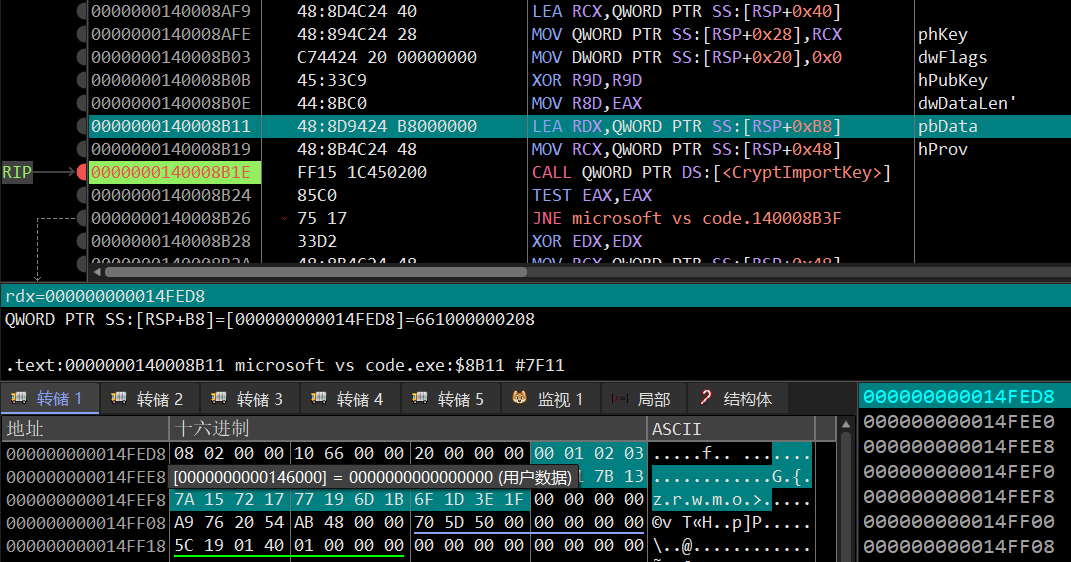This screenshot has width=1071, height=562.
Task: Select stack address 000000000014FEE0
Action: 958,421
